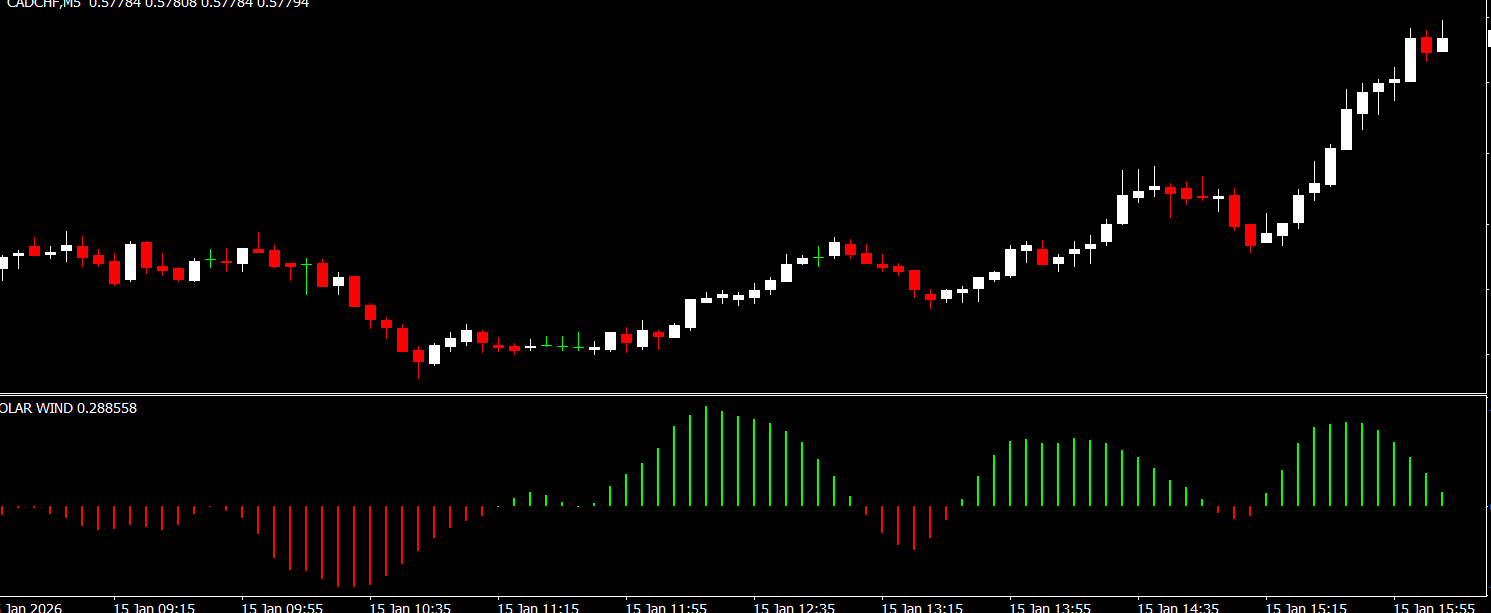Image resolution: width=1491 pixels, height=613 pixels.
Task: Click the CADCHF,M5 symbol label
Action: tap(40, 4)
